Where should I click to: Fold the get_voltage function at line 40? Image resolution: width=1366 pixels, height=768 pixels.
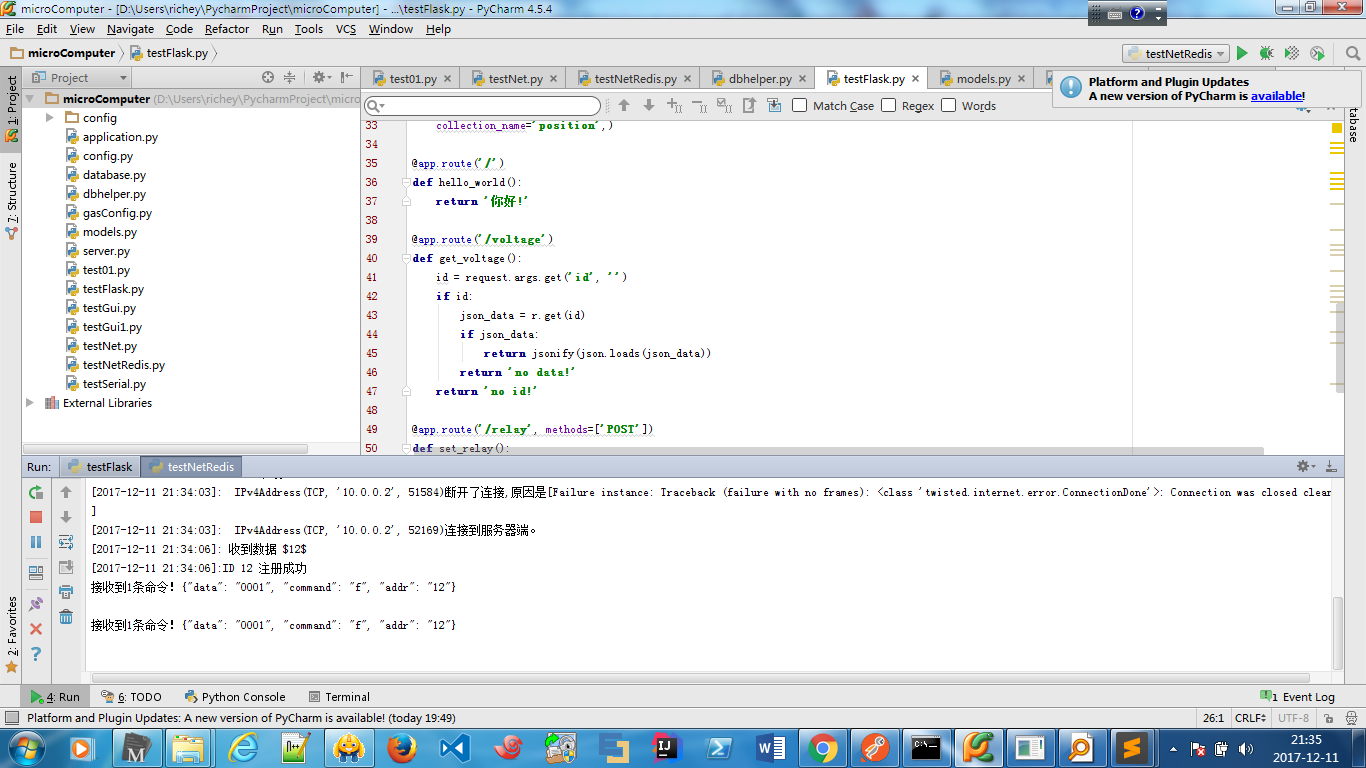(407, 258)
